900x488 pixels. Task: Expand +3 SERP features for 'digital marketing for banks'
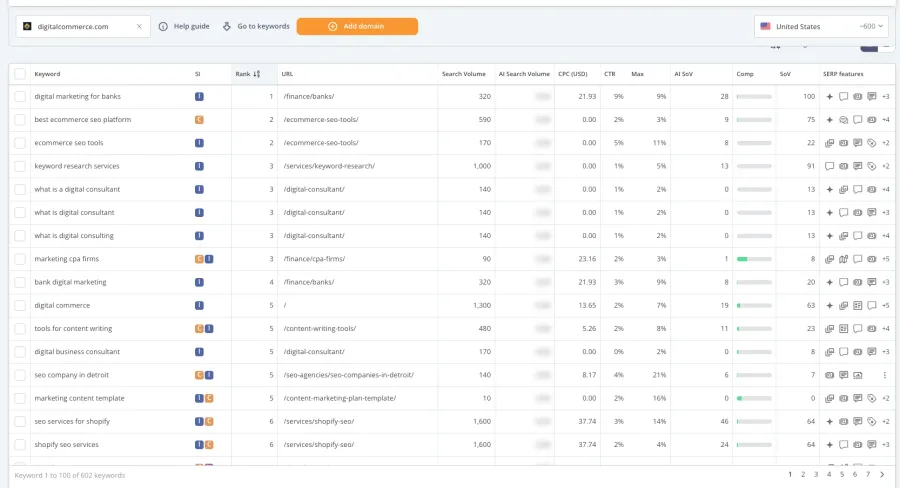[886, 96]
